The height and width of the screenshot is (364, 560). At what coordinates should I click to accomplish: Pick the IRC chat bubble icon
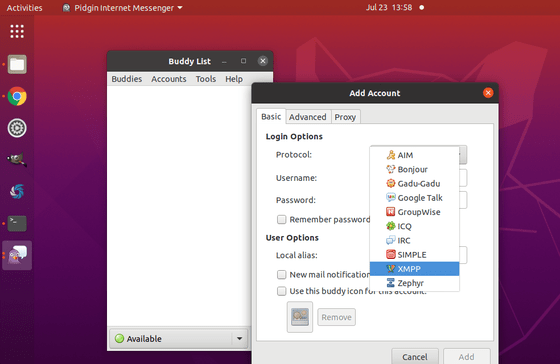(x=391, y=240)
